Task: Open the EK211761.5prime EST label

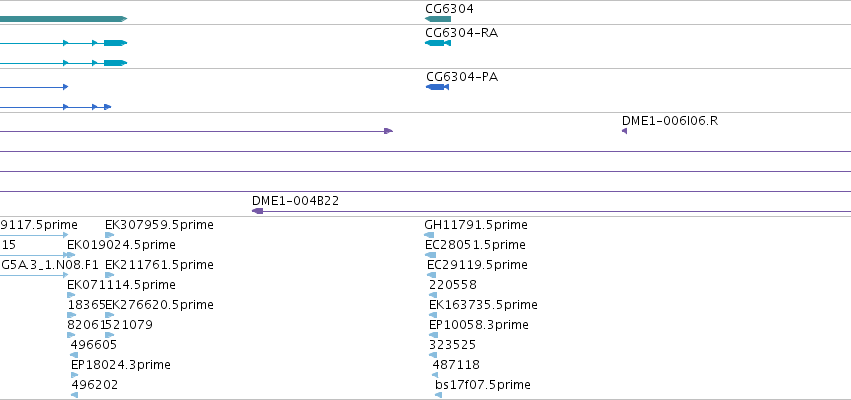Action: [x=159, y=265]
